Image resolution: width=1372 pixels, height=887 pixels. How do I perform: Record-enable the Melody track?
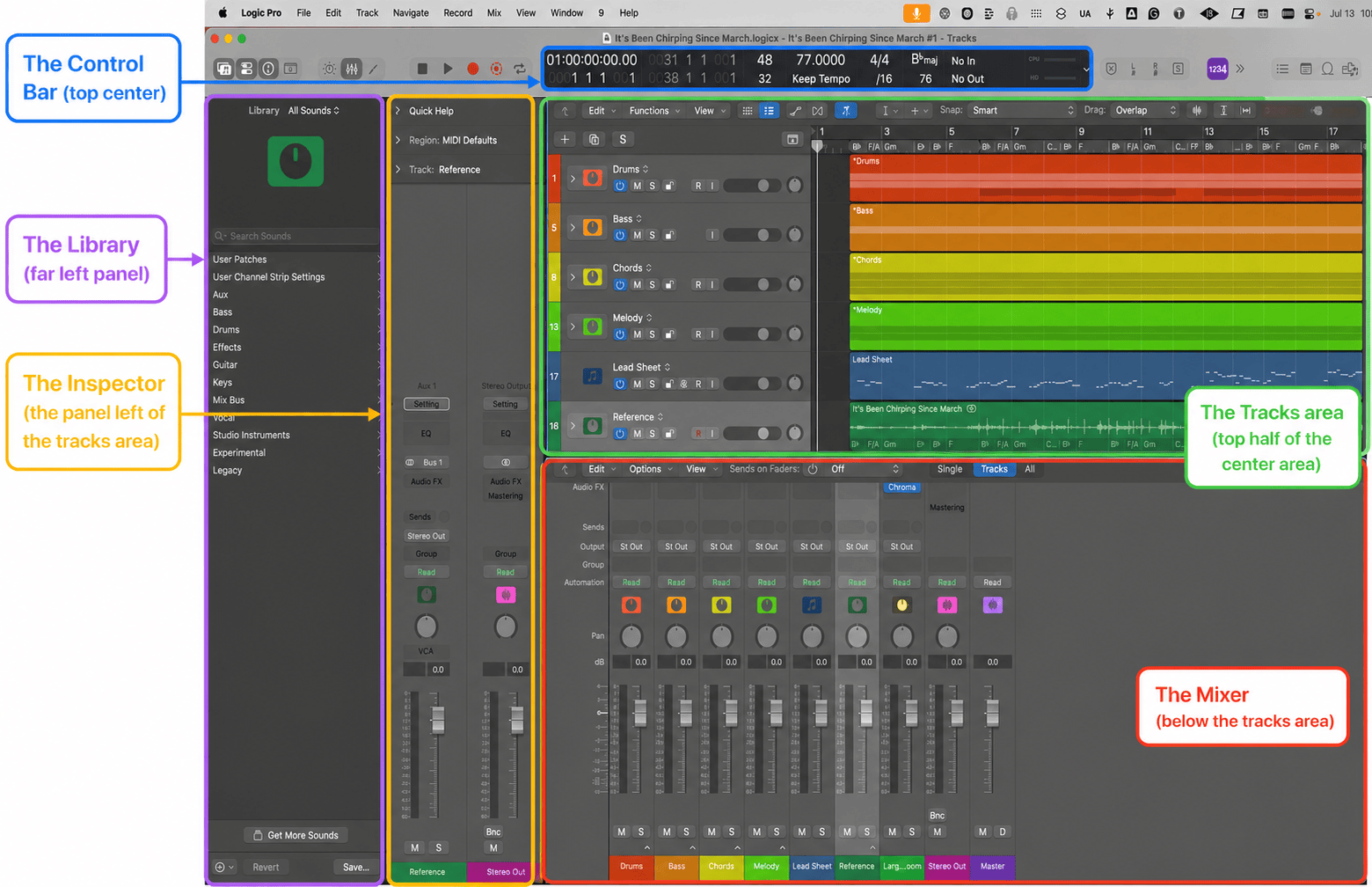(698, 334)
